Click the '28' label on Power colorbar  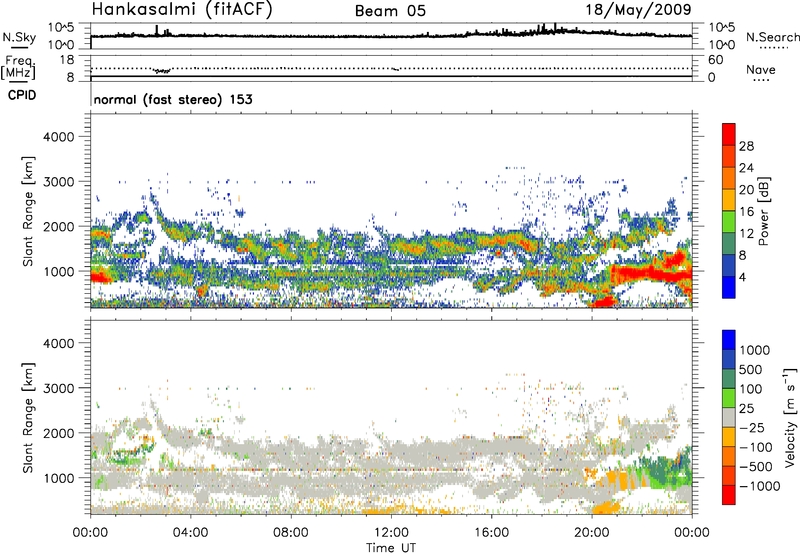(x=746, y=146)
